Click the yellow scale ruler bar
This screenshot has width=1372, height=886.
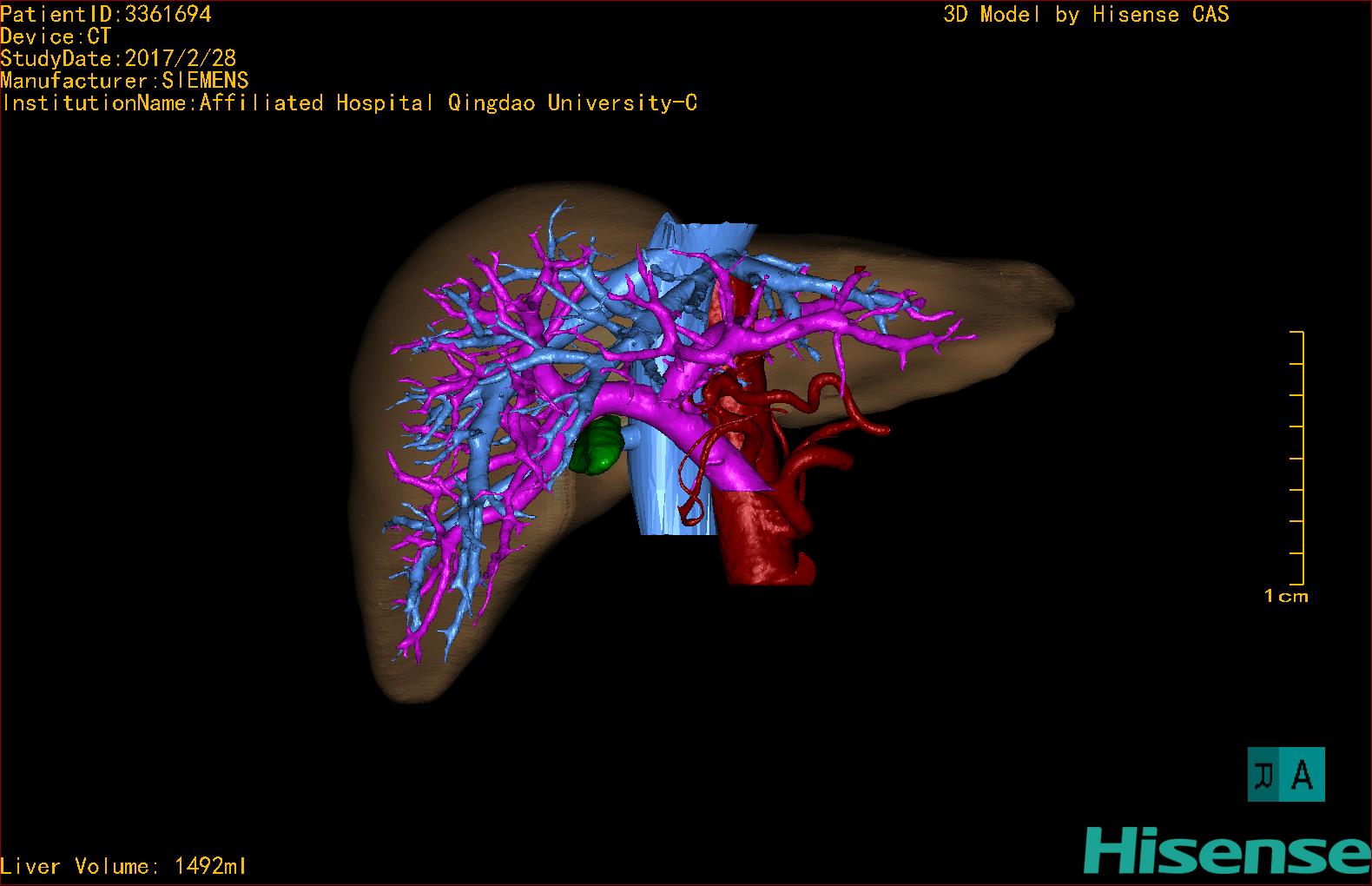click(x=1302, y=458)
